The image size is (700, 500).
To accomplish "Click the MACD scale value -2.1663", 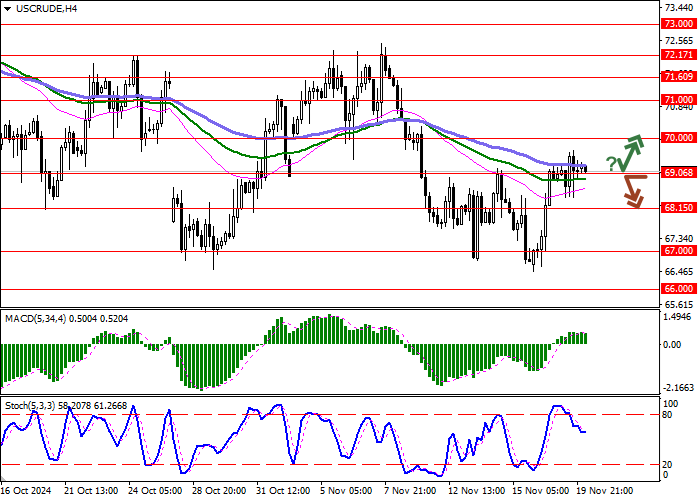I will click(679, 388).
